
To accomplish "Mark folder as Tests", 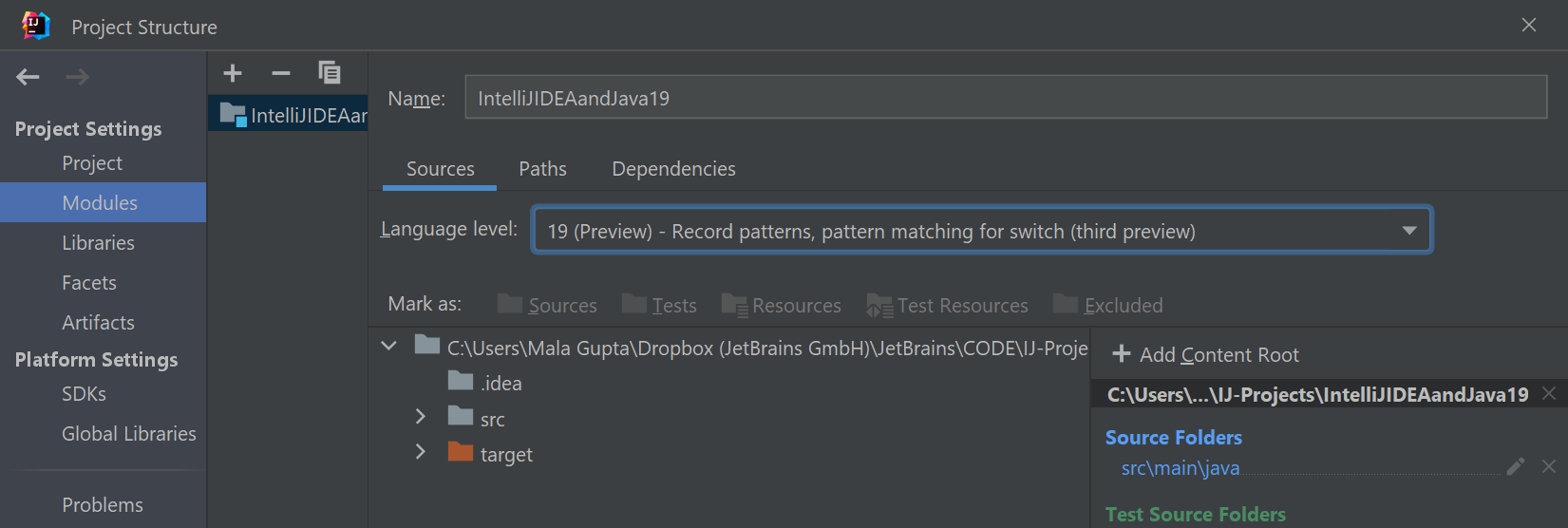I will point(659,305).
